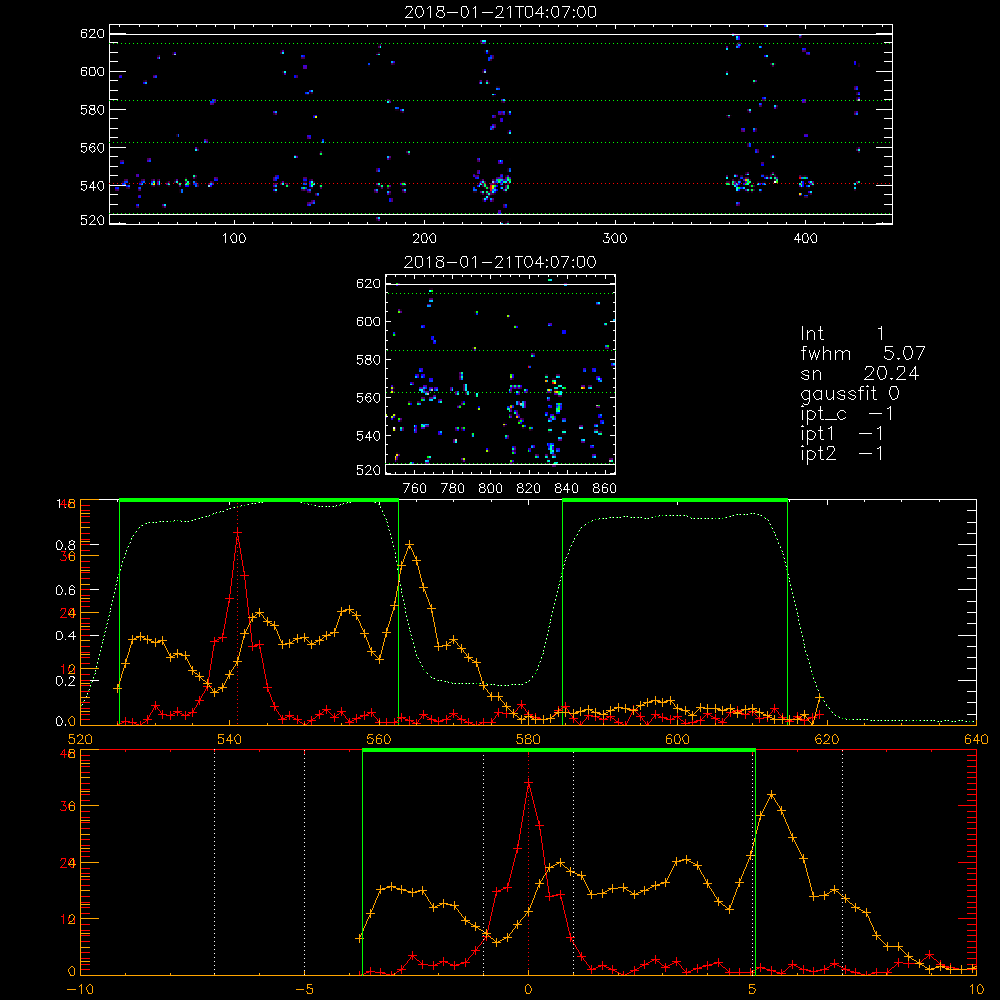The image size is (1000, 1000).
Task: Click x-axis label 200 of wide spectrogram
Action: point(424,239)
